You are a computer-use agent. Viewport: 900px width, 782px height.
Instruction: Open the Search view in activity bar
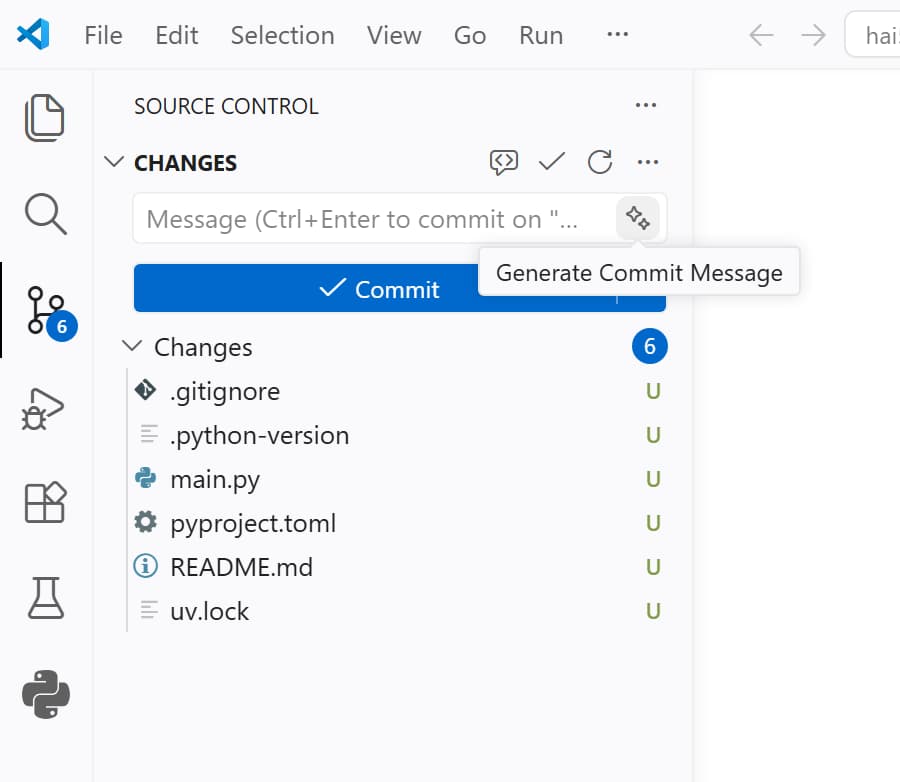(45, 213)
